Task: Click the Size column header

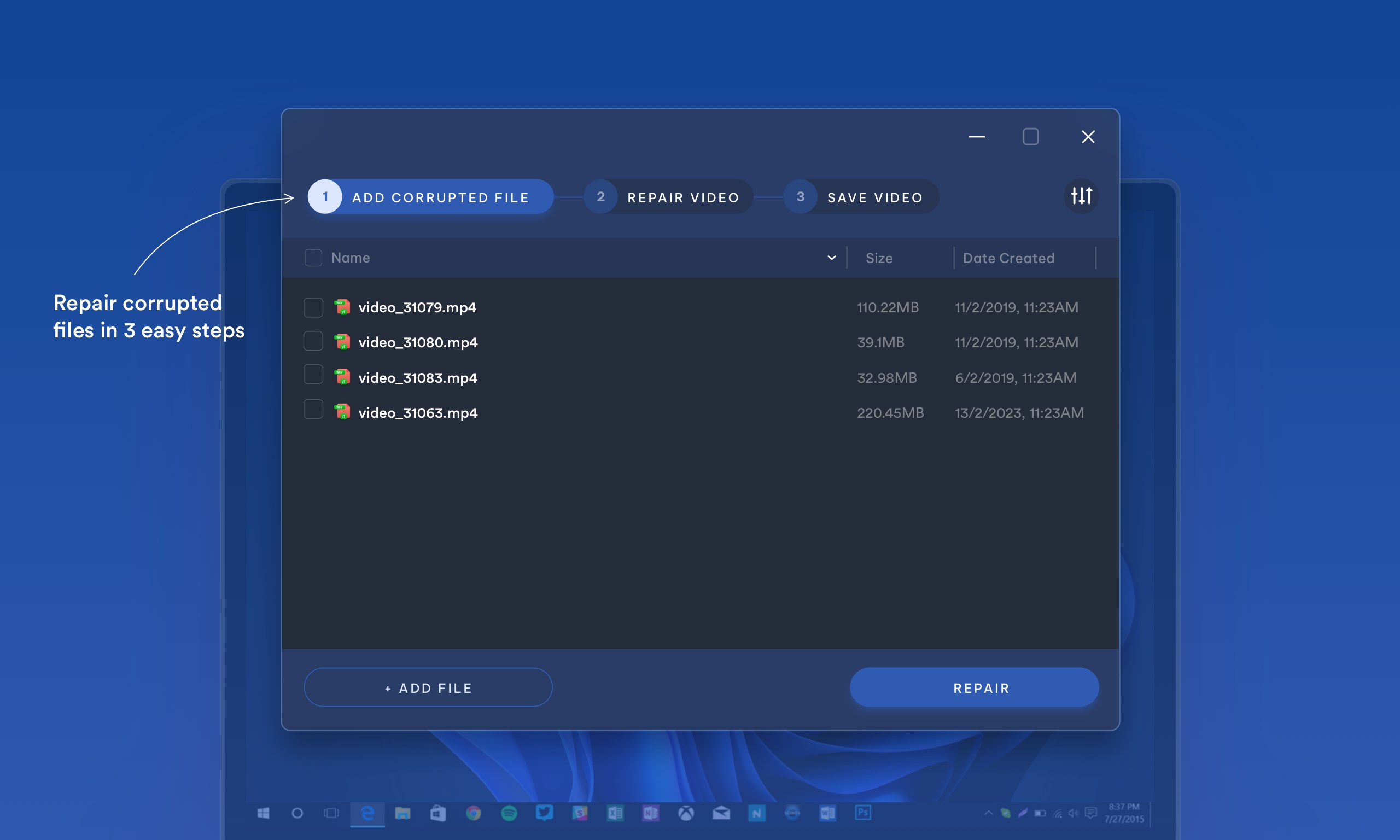Action: [x=879, y=258]
